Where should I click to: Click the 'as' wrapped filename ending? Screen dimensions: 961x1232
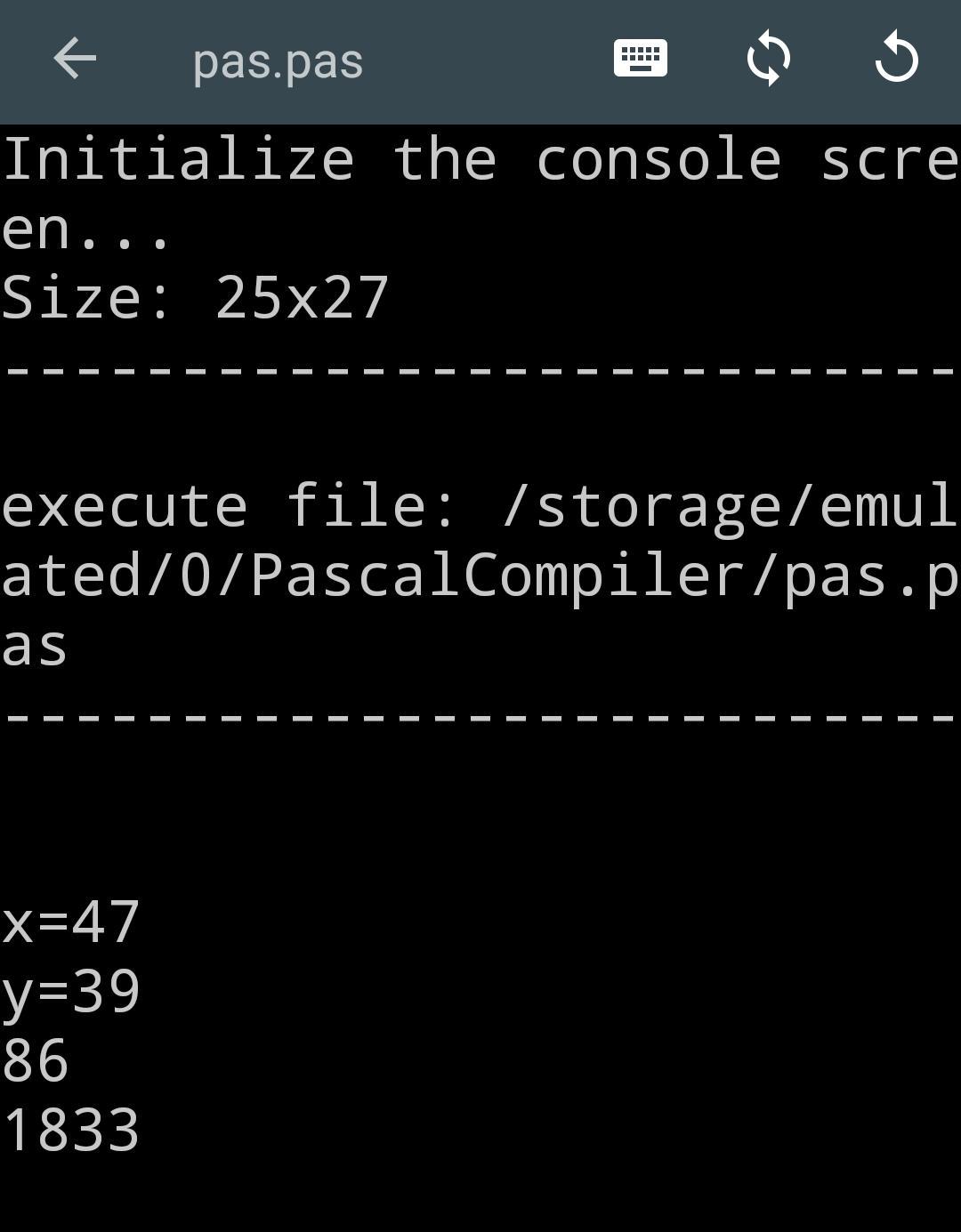pyautogui.click(x=34, y=647)
